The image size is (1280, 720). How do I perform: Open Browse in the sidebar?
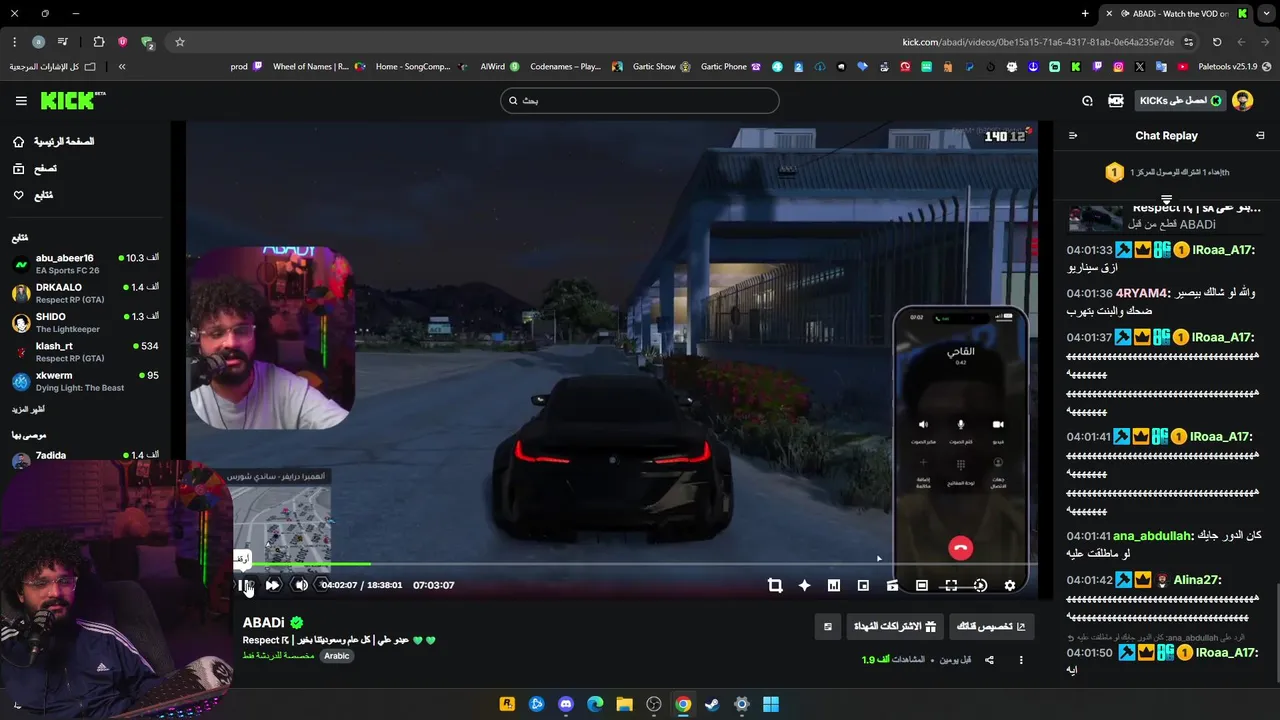click(35, 169)
